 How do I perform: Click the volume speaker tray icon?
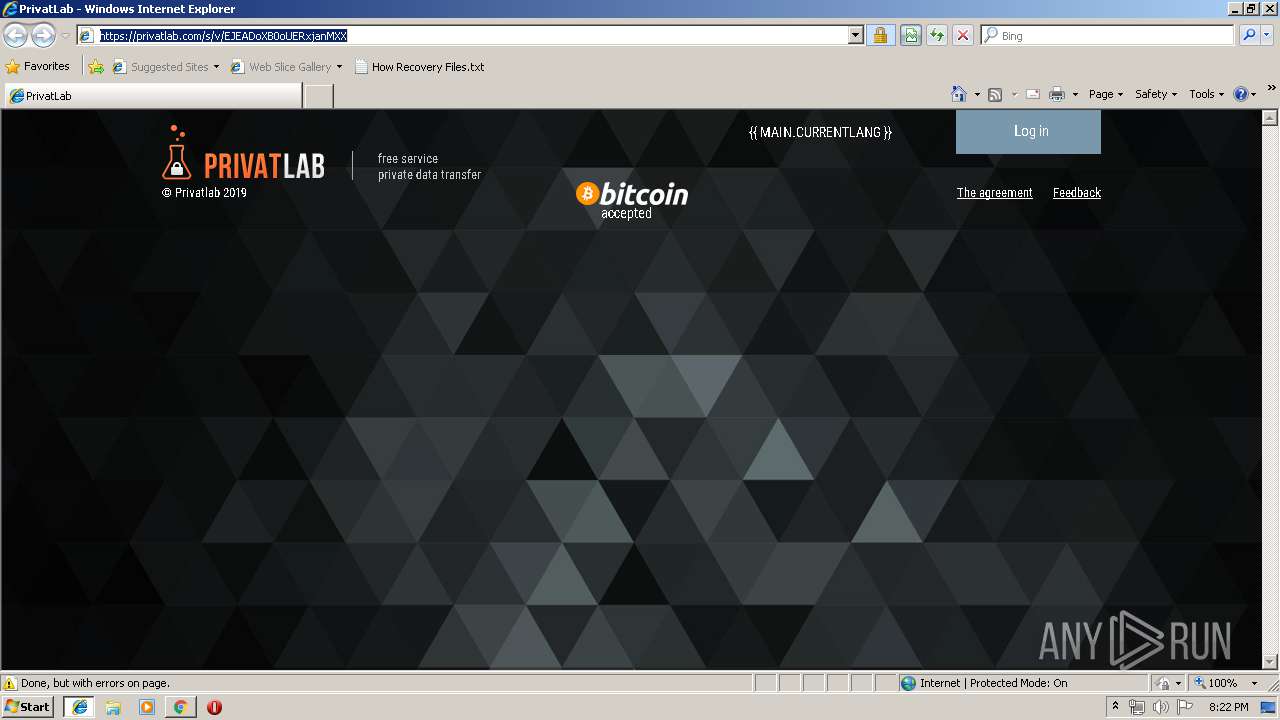tap(1161, 707)
